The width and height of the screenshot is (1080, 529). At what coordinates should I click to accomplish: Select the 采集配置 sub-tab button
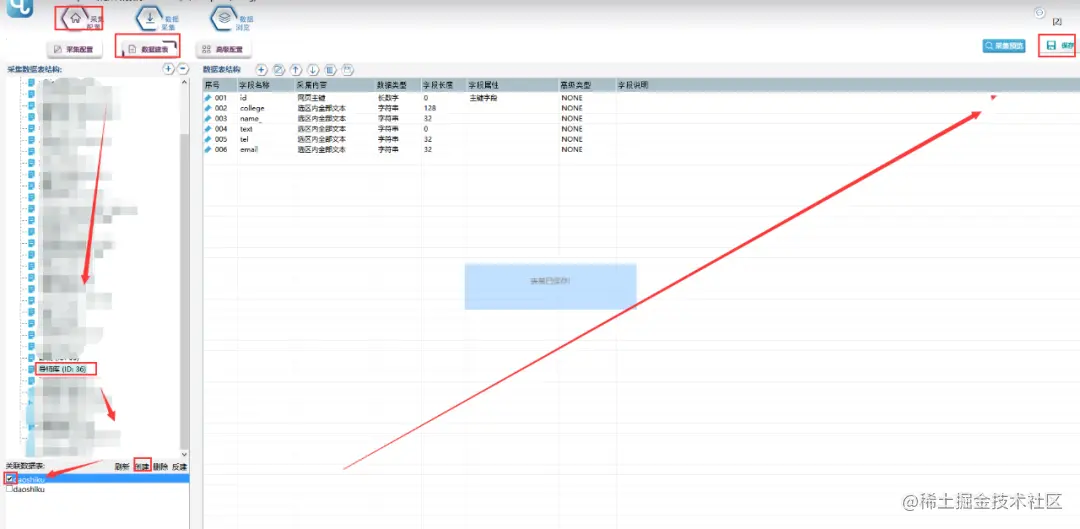tap(74, 50)
